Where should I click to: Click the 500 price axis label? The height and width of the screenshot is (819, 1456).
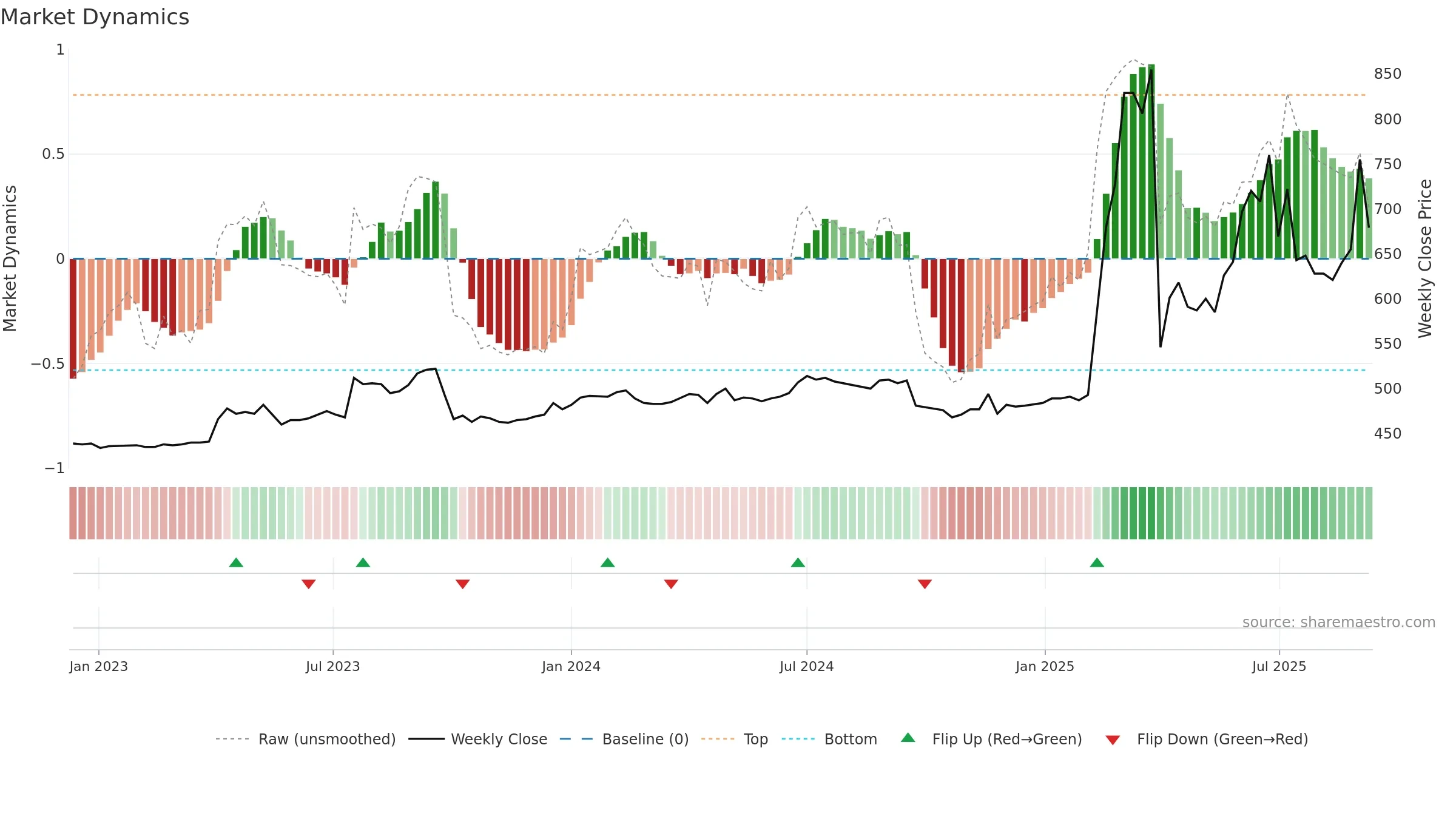[x=1387, y=388]
